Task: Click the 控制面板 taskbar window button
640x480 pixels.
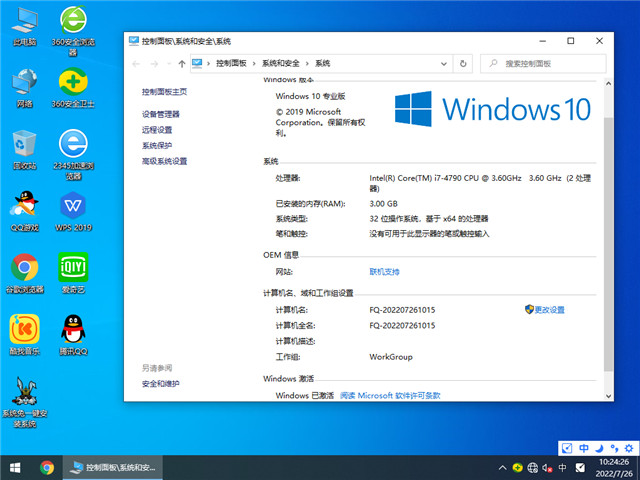Action: (x=113, y=467)
